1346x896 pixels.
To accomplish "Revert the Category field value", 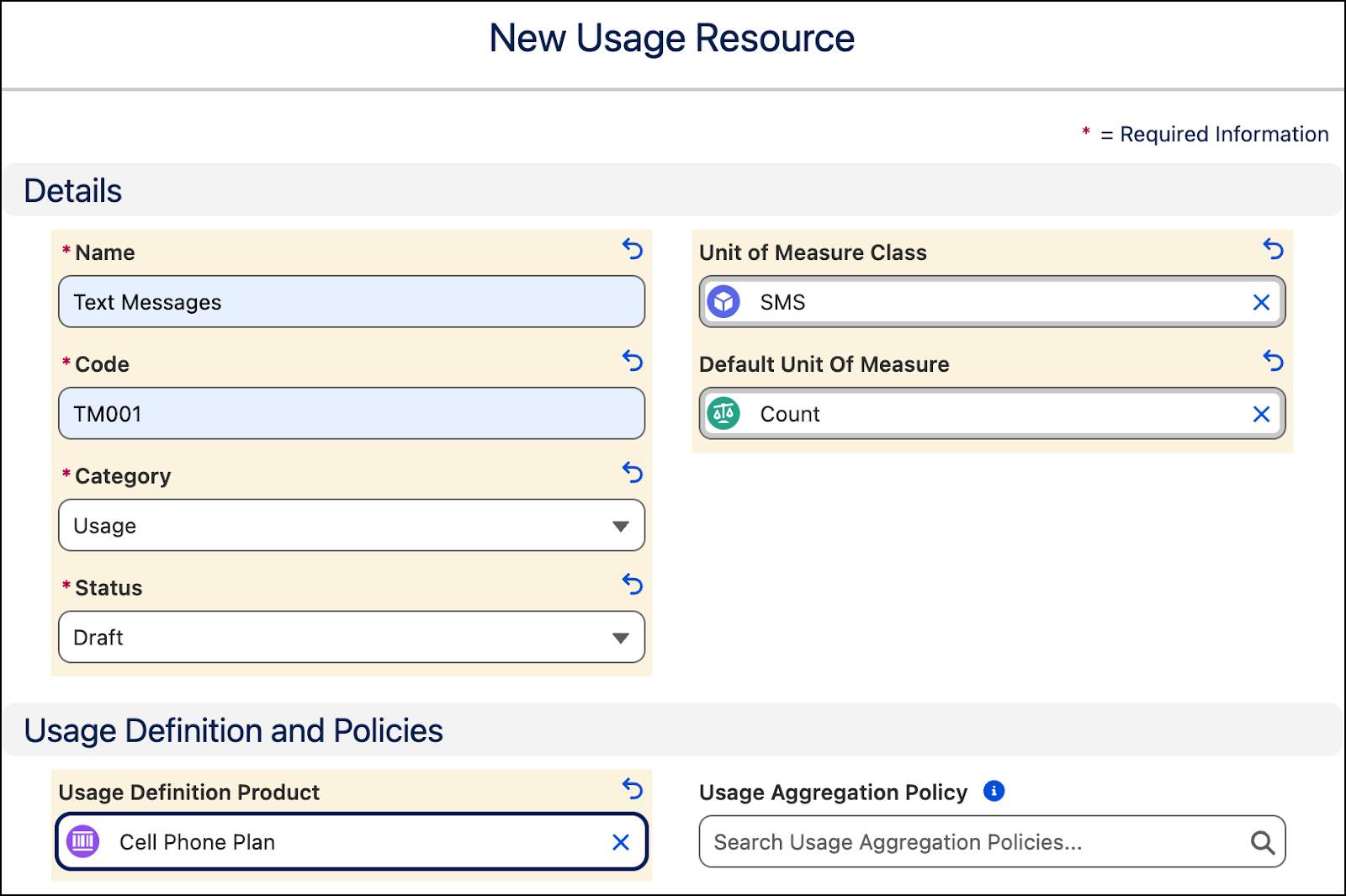I will [633, 473].
